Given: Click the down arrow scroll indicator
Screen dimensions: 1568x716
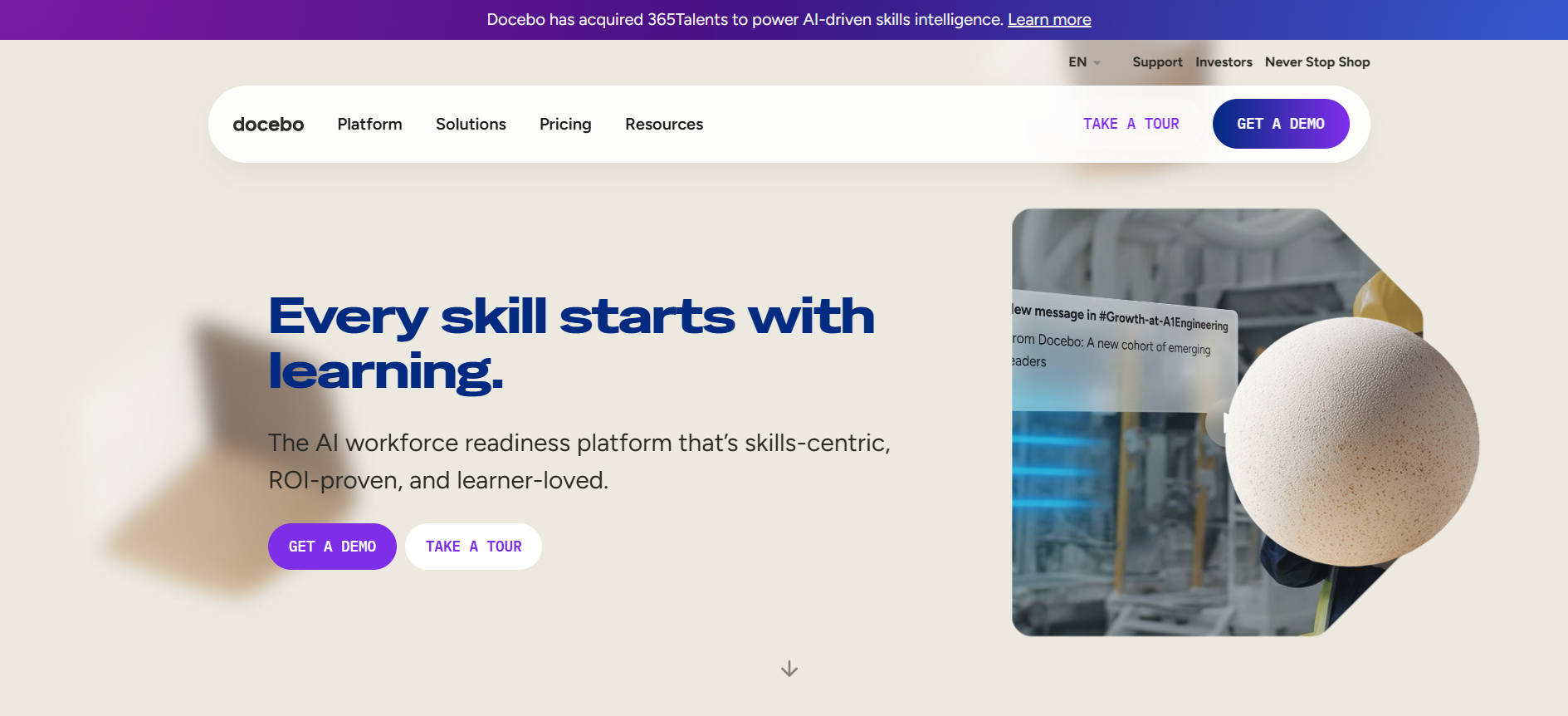Looking at the screenshot, I should click(789, 669).
